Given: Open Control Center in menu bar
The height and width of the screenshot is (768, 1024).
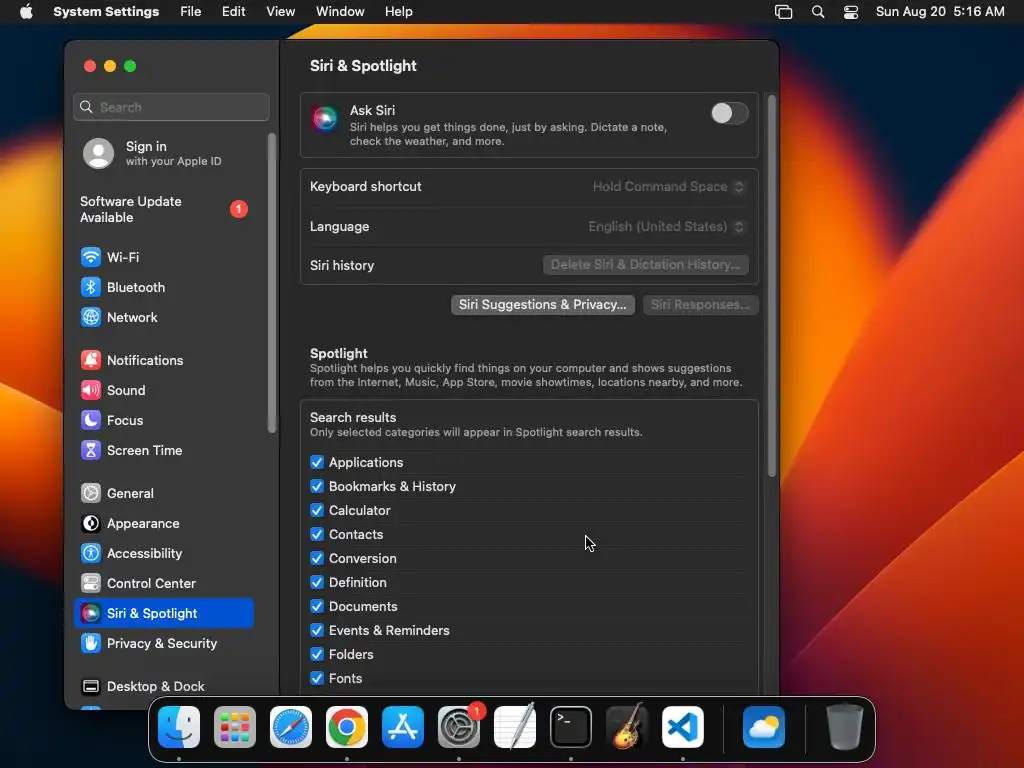Looking at the screenshot, I should tap(851, 12).
